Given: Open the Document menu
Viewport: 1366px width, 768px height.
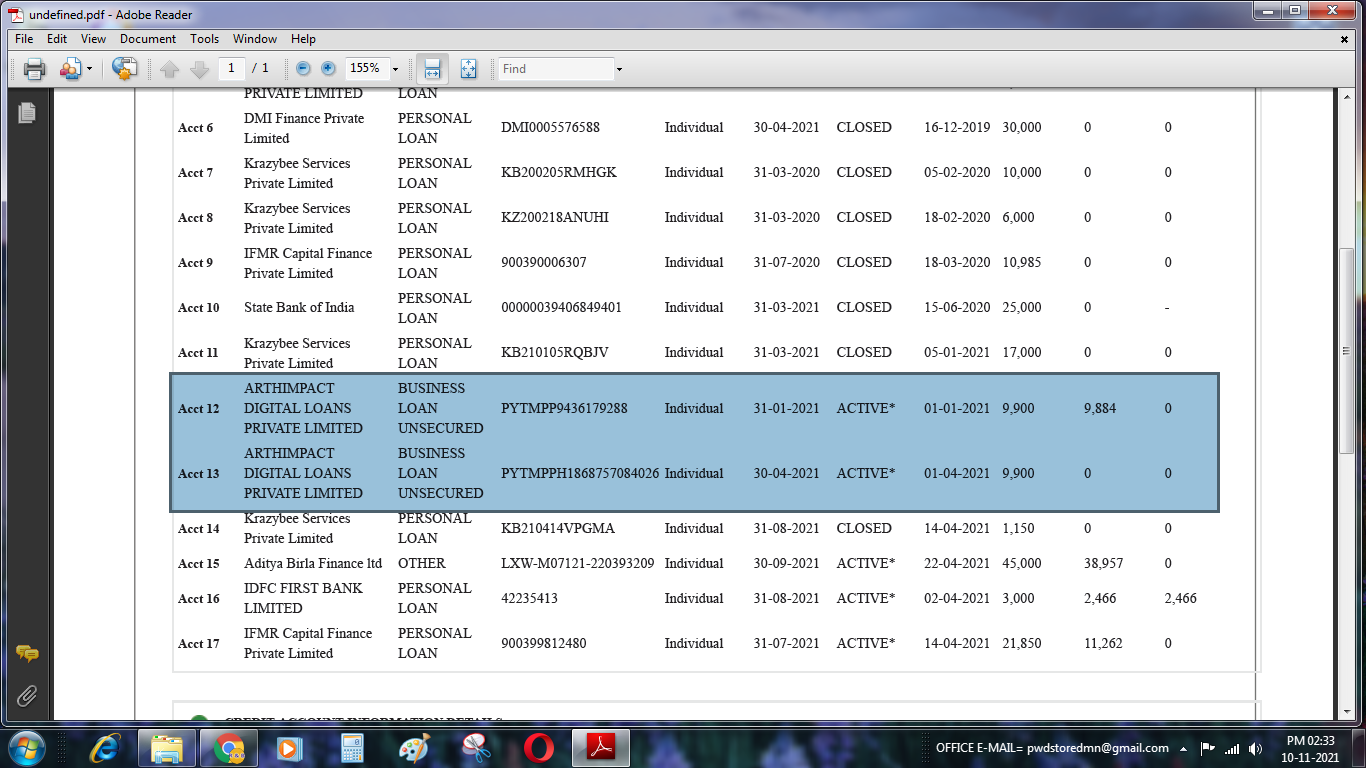Looking at the screenshot, I should click(147, 39).
